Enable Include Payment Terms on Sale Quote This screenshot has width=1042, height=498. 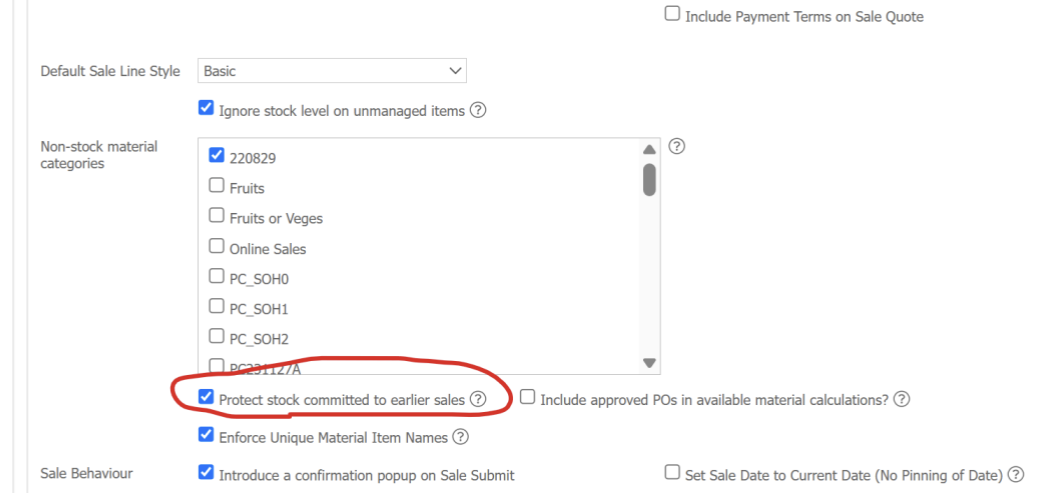point(673,14)
